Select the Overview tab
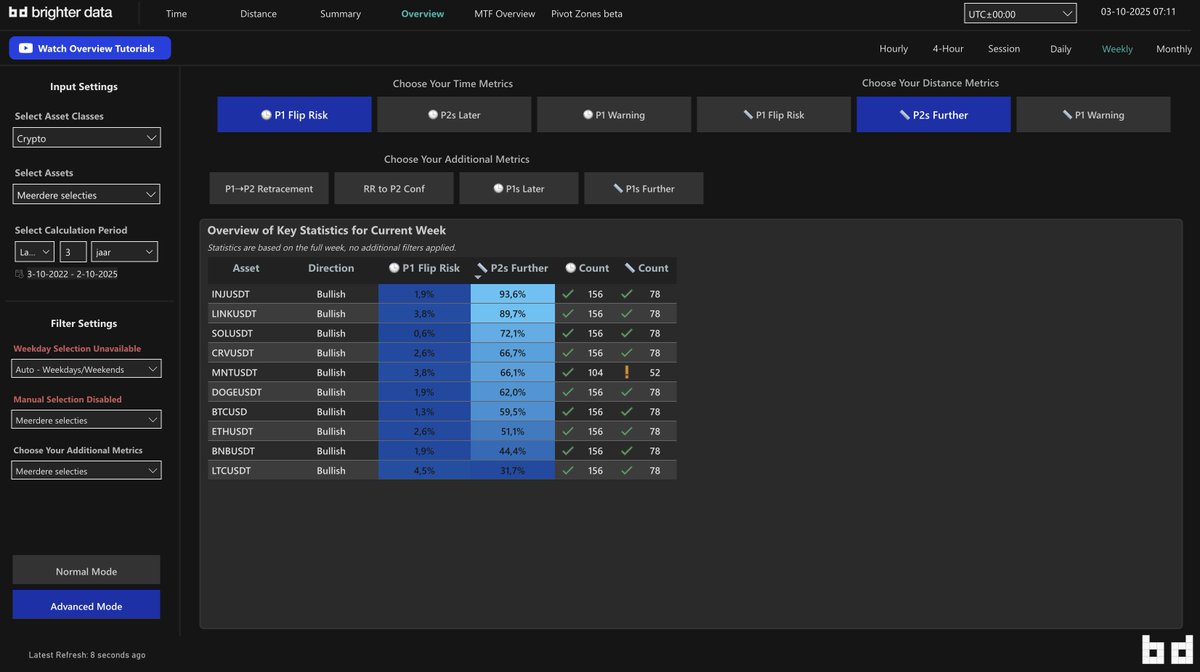Viewport: 1200px width, 672px height. 422,14
